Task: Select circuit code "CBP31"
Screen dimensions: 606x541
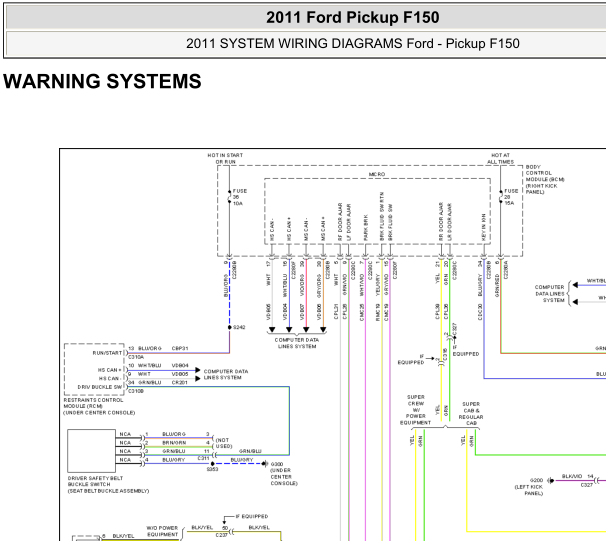Action: pos(180,348)
